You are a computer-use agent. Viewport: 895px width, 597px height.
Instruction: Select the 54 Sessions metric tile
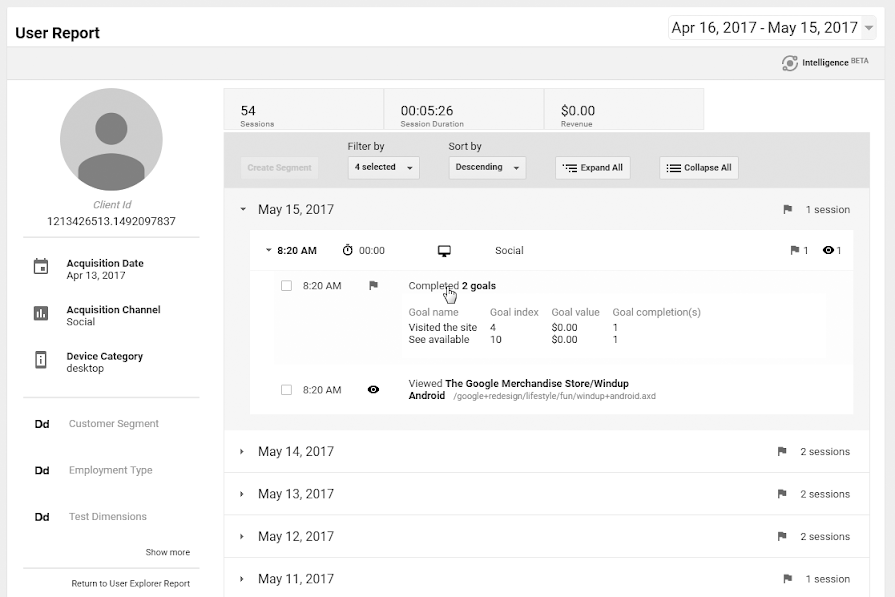[x=304, y=109]
